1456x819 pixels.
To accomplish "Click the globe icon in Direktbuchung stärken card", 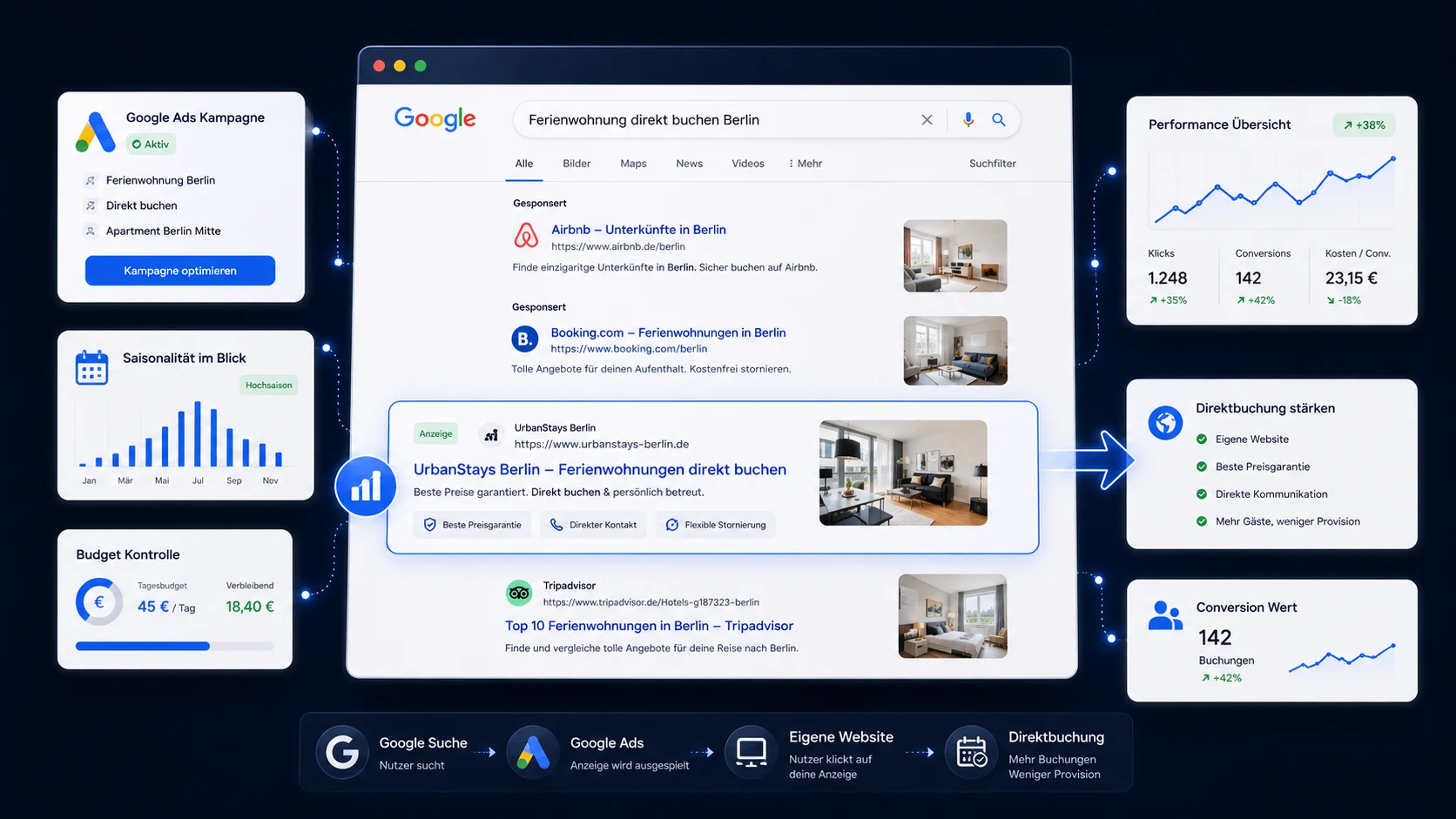I will (1165, 423).
